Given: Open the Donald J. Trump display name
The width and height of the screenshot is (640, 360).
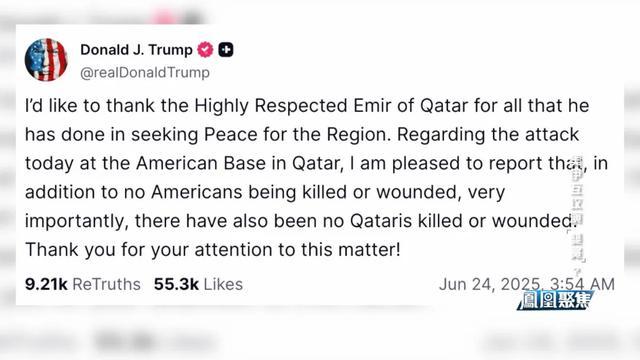Looking at the screenshot, I should point(136,50).
